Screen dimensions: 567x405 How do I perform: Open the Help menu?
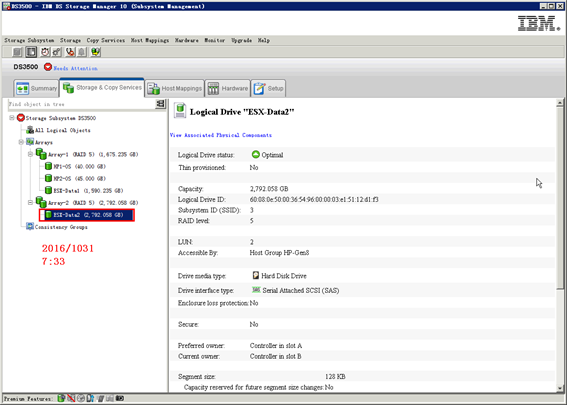[264, 40]
